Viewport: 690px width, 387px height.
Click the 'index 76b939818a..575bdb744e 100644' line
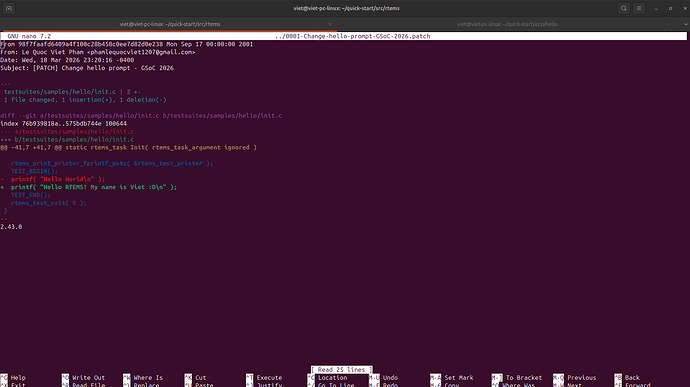63,123
